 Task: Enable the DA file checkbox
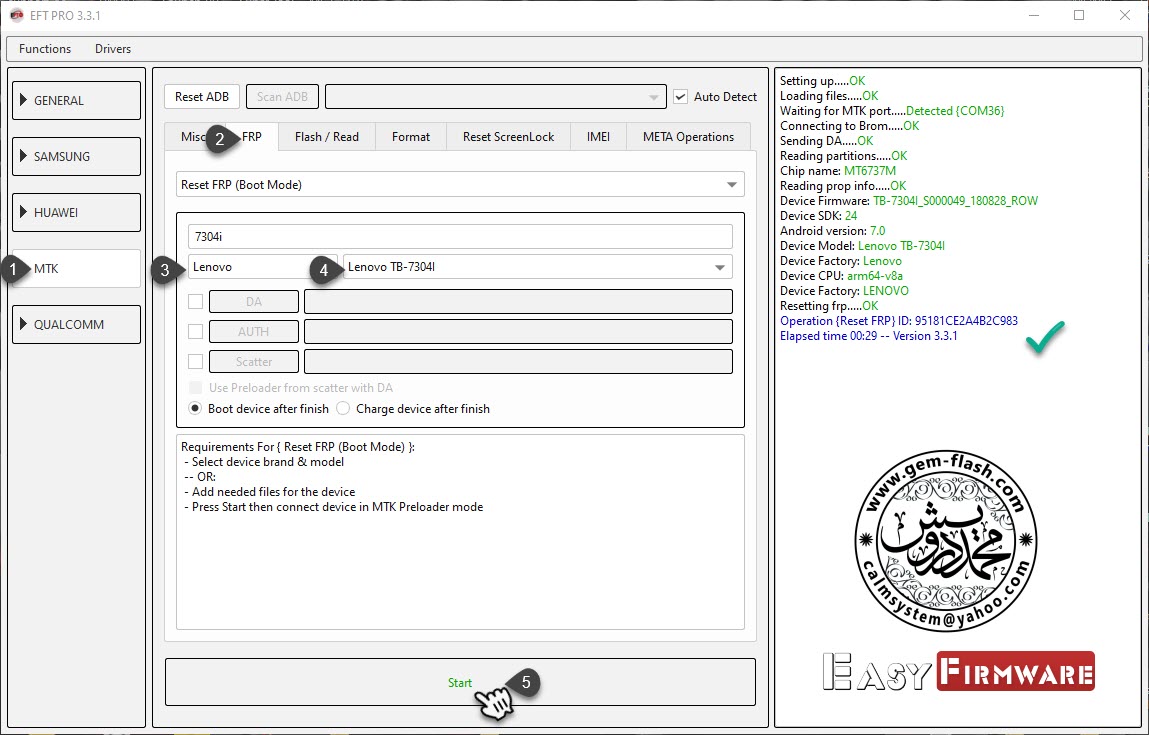click(x=196, y=301)
